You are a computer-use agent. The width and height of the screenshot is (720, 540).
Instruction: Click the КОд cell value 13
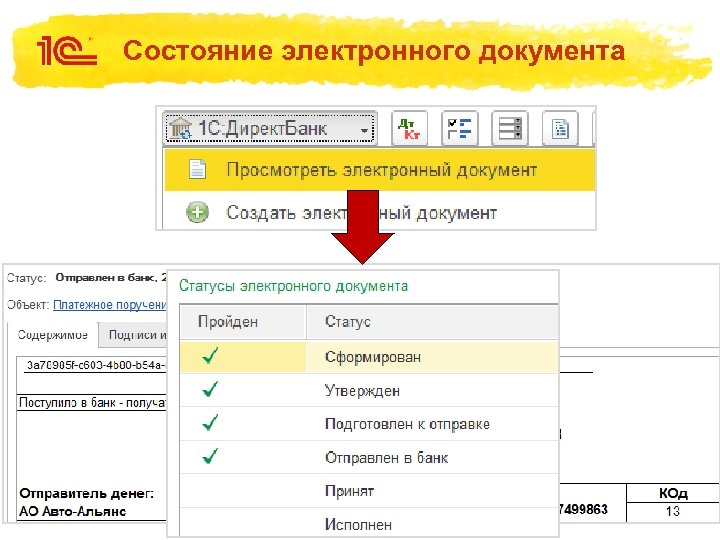point(673,511)
